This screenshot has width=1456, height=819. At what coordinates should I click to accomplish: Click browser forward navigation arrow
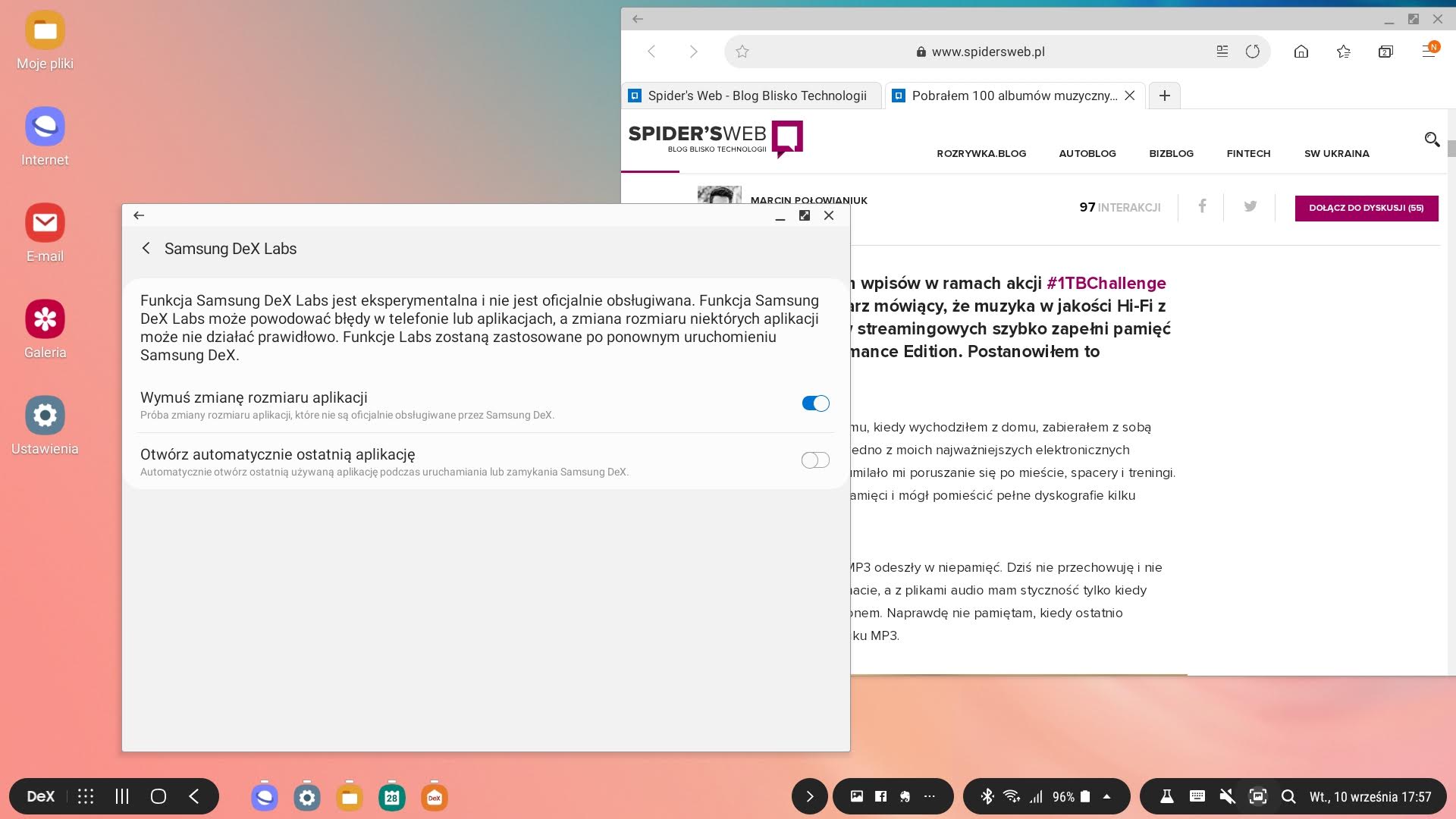click(693, 52)
